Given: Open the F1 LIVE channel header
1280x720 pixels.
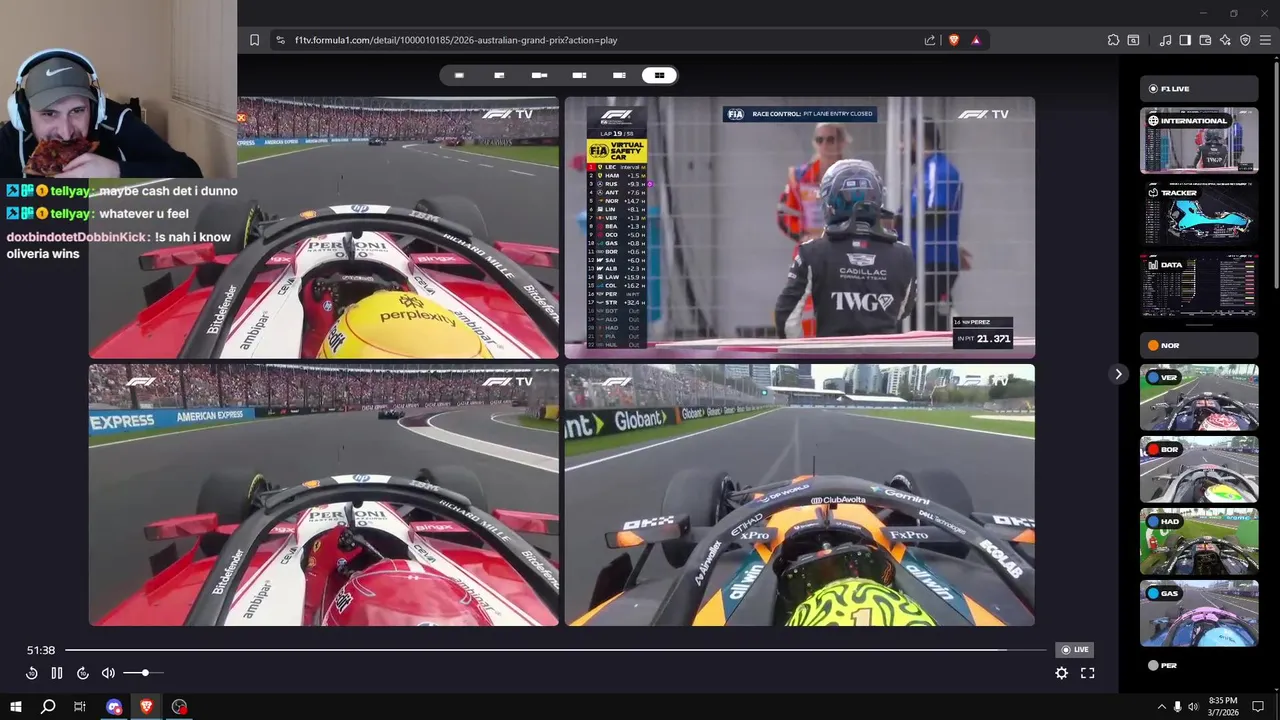Looking at the screenshot, I should 1199,88.
